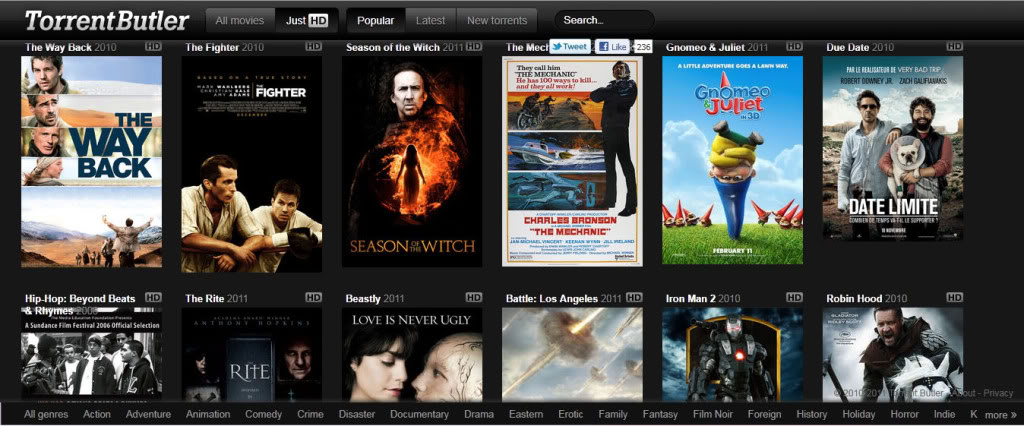
Task: Click the HD badge for Season of the Witch
Action: click(473, 46)
